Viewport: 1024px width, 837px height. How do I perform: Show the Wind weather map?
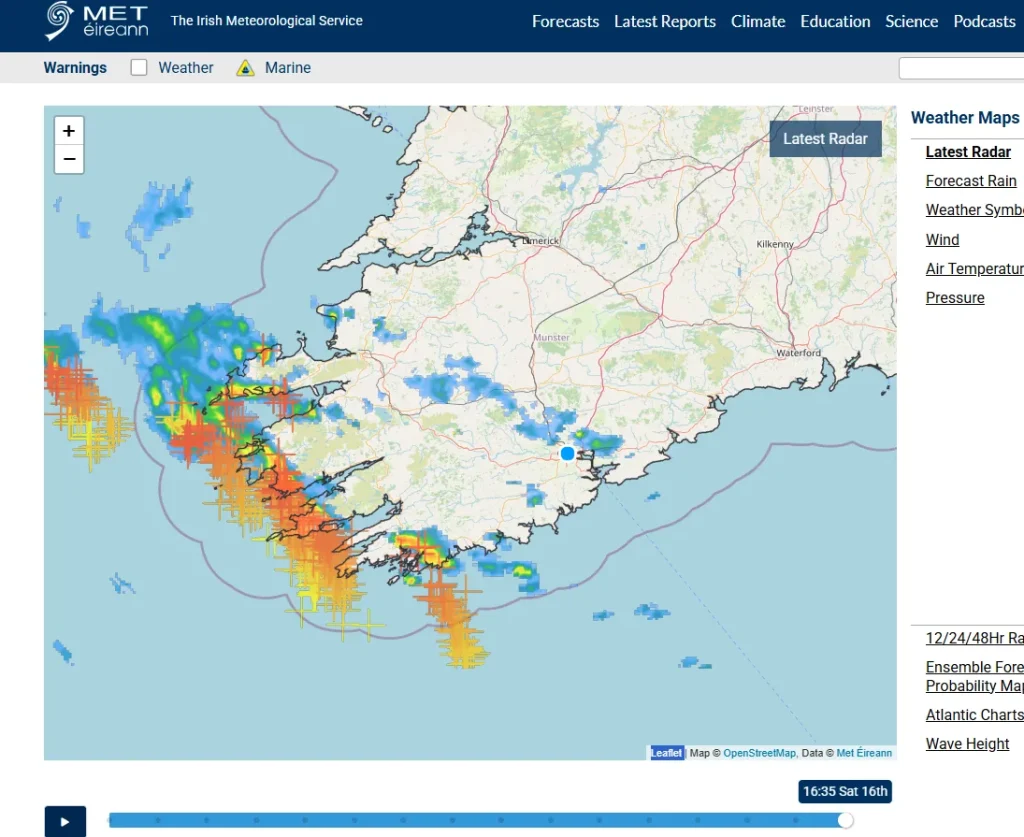point(942,239)
